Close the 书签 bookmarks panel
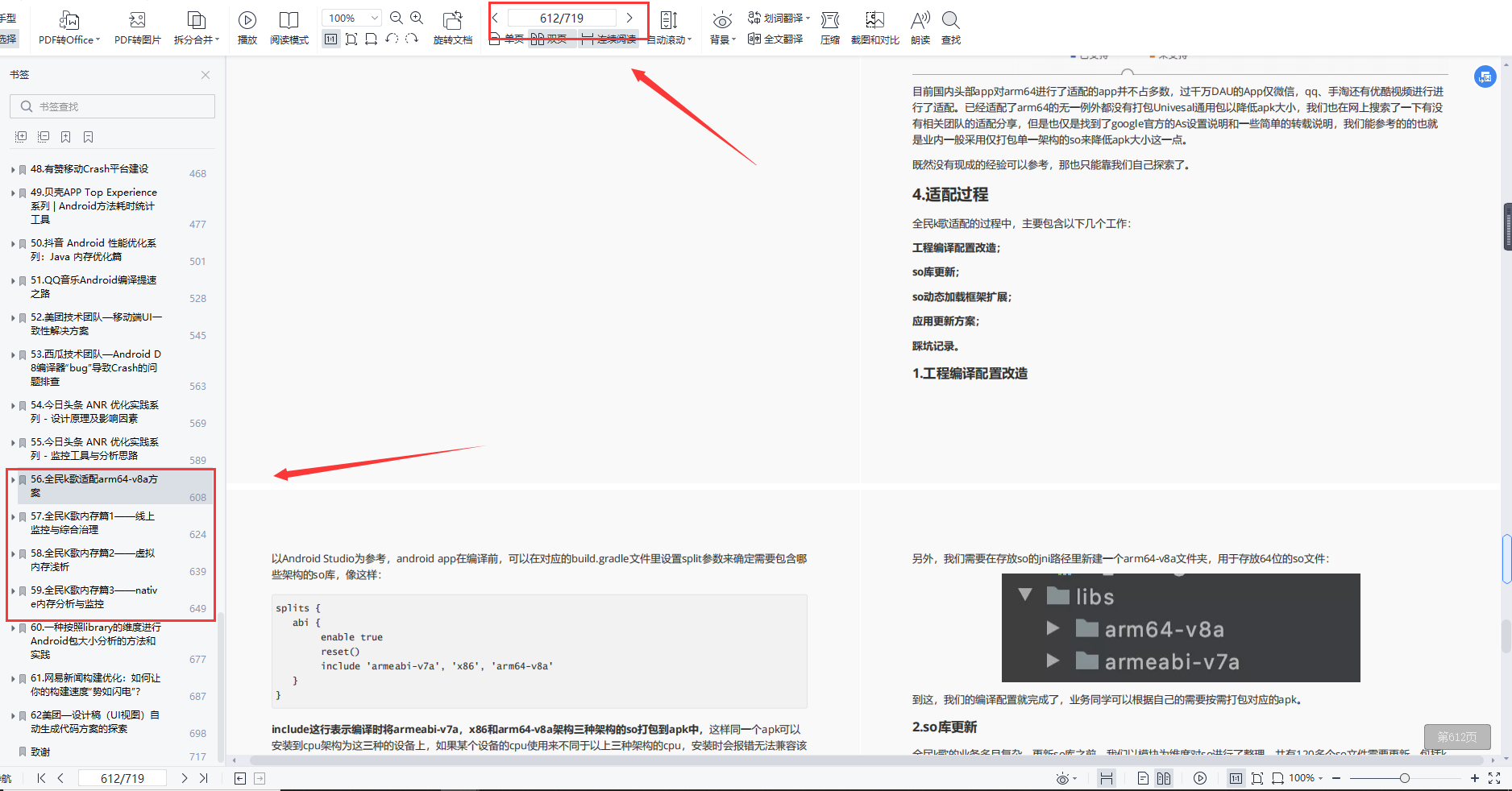The width and height of the screenshot is (1512, 791). (x=206, y=75)
